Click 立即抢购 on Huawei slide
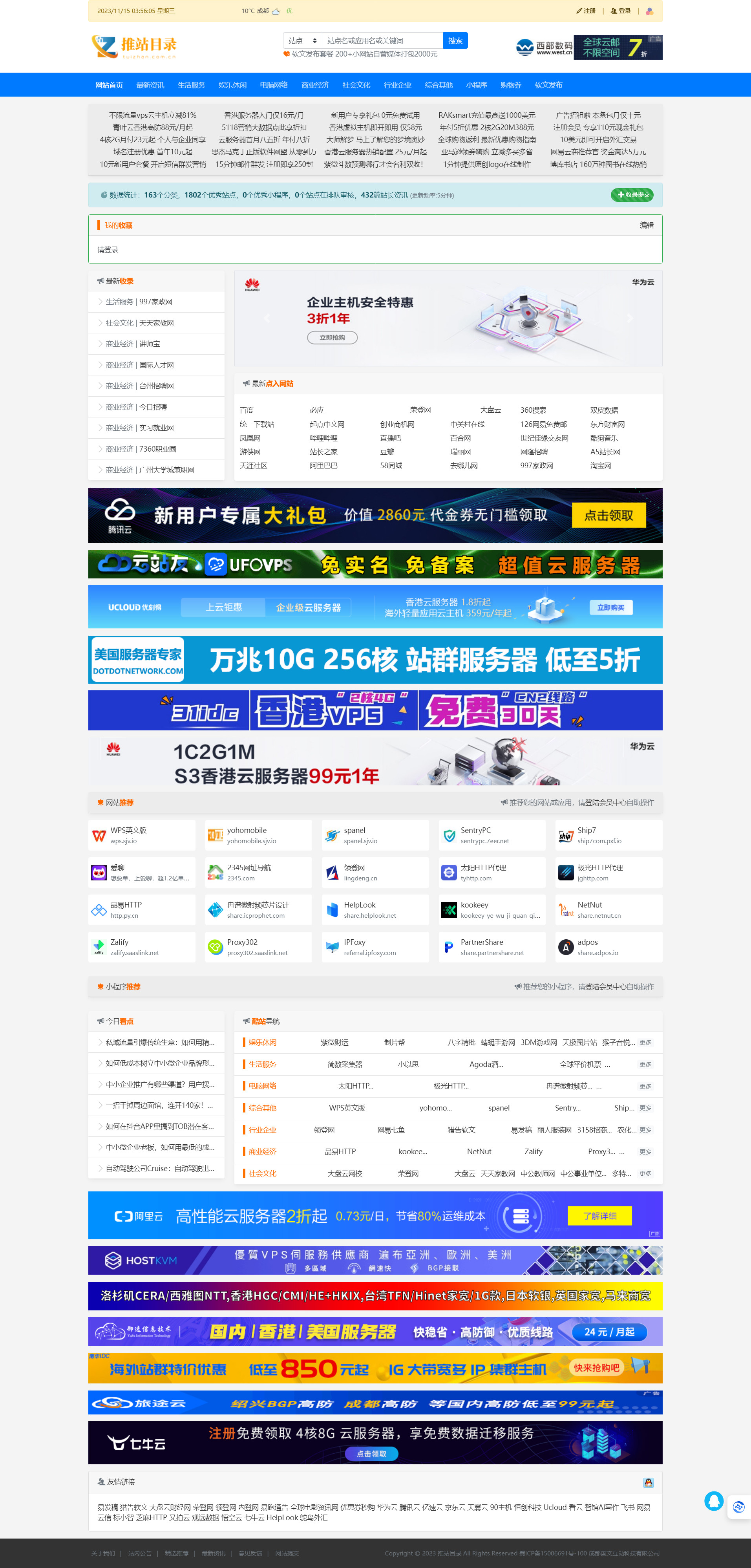This screenshot has width=751, height=1568. pyautogui.click(x=332, y=337)
